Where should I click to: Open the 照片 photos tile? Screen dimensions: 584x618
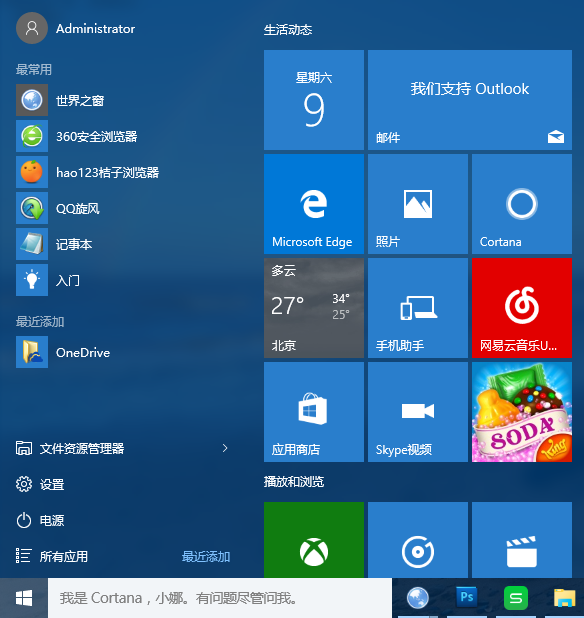pyautogui.click(x=418, y=204)
